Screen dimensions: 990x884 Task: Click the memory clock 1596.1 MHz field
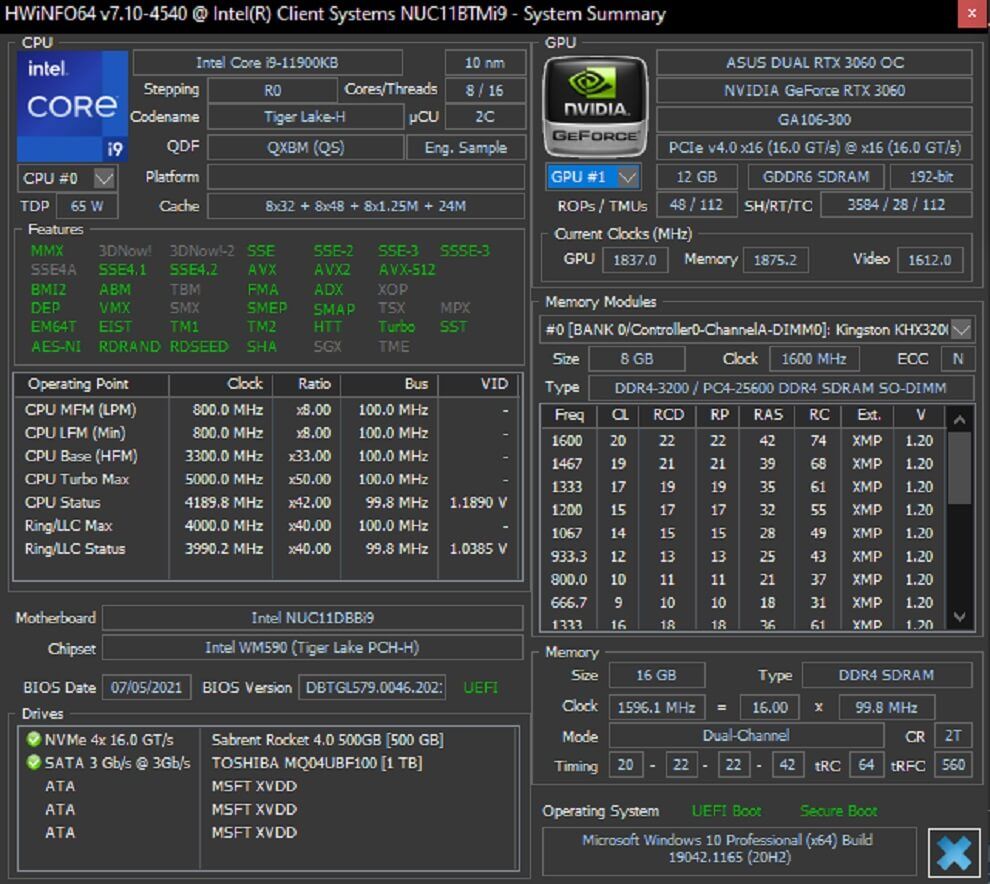coord(657,708)
